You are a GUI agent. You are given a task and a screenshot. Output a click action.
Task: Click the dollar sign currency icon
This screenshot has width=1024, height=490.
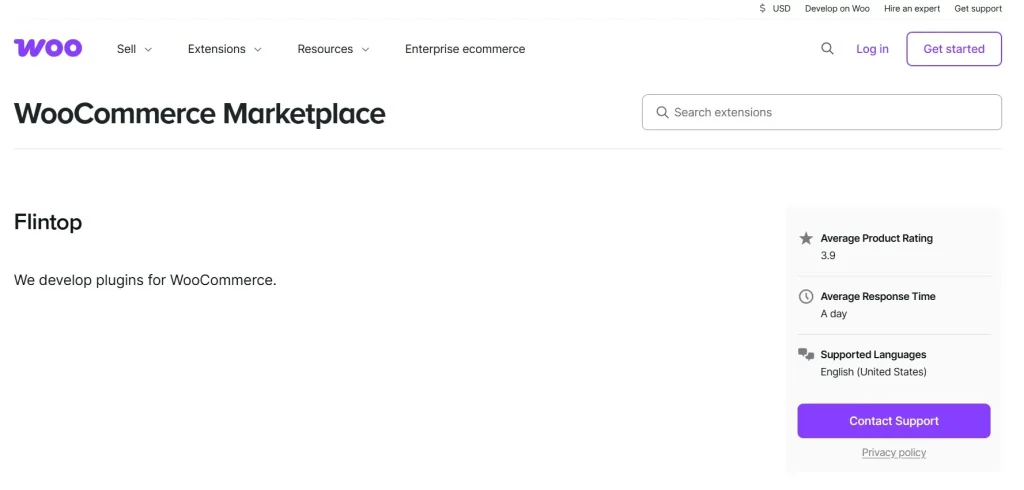tap(763, 8)
